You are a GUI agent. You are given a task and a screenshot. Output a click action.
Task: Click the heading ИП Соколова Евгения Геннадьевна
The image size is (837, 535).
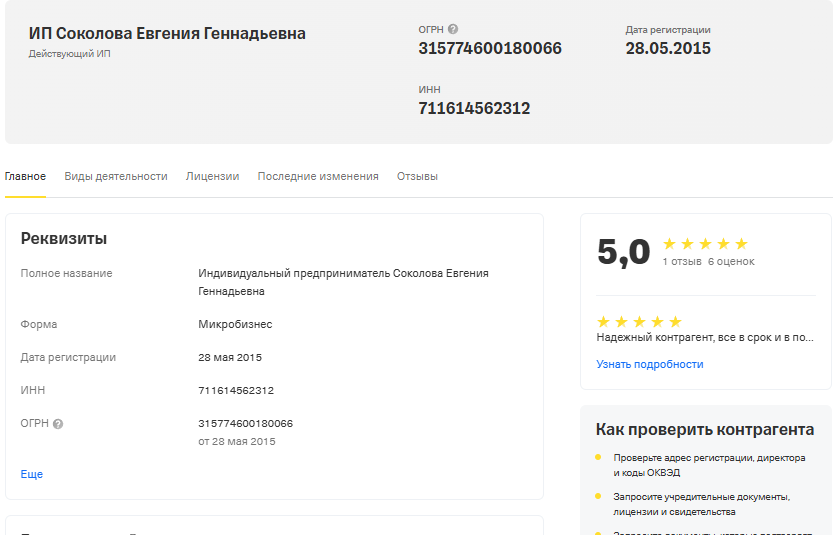pyautogui.click(x=167, y=34)
